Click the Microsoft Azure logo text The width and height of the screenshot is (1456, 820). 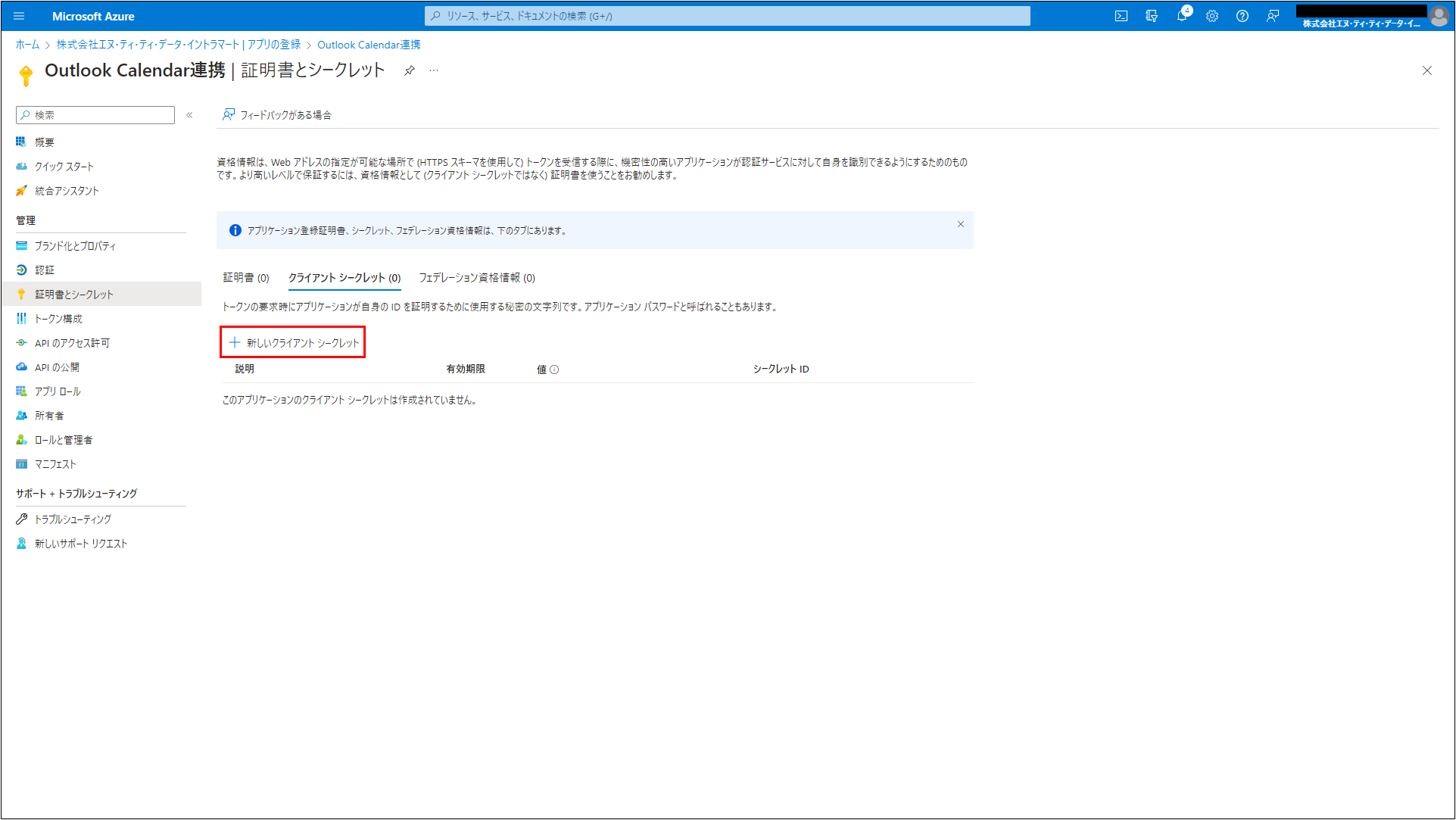click(93, 16)
